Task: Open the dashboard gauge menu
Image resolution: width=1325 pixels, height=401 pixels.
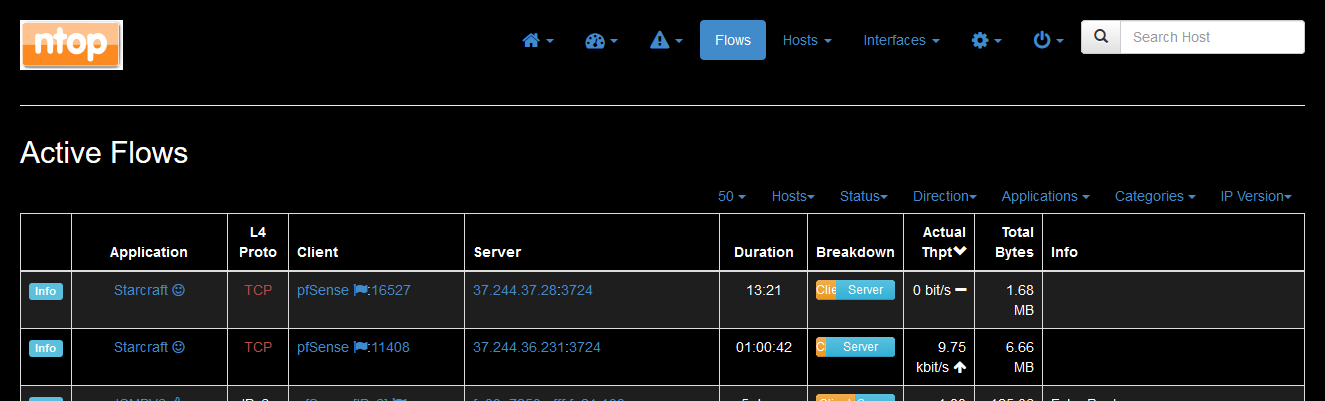Action: [x=601, y=40]
